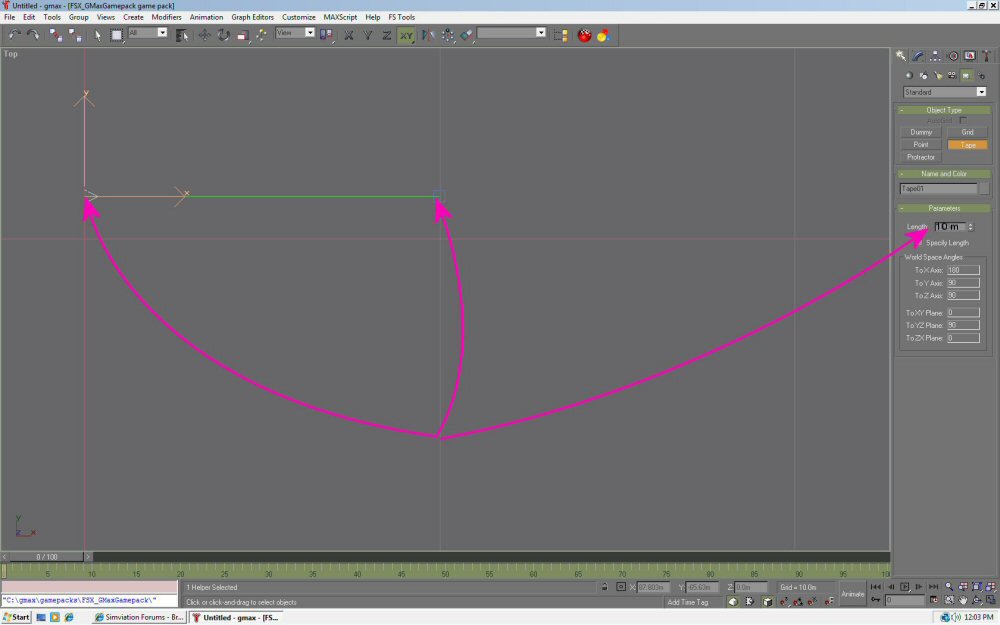The image size is (1000, 625).
Task: Toggle the selection lock padlock icon
Action: coord(606,587)
